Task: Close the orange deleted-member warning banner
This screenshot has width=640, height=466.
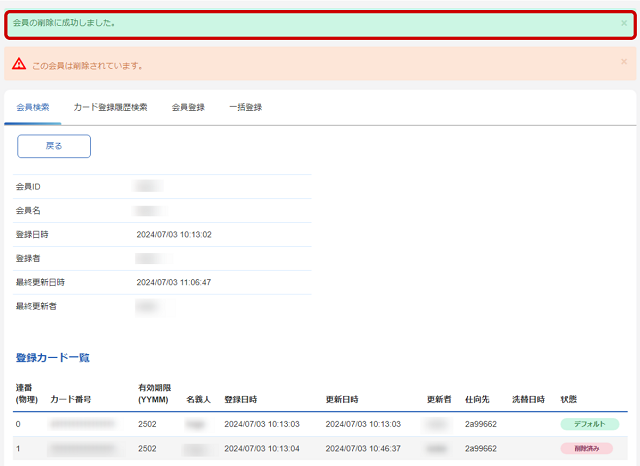Action: tap(624, 62)
